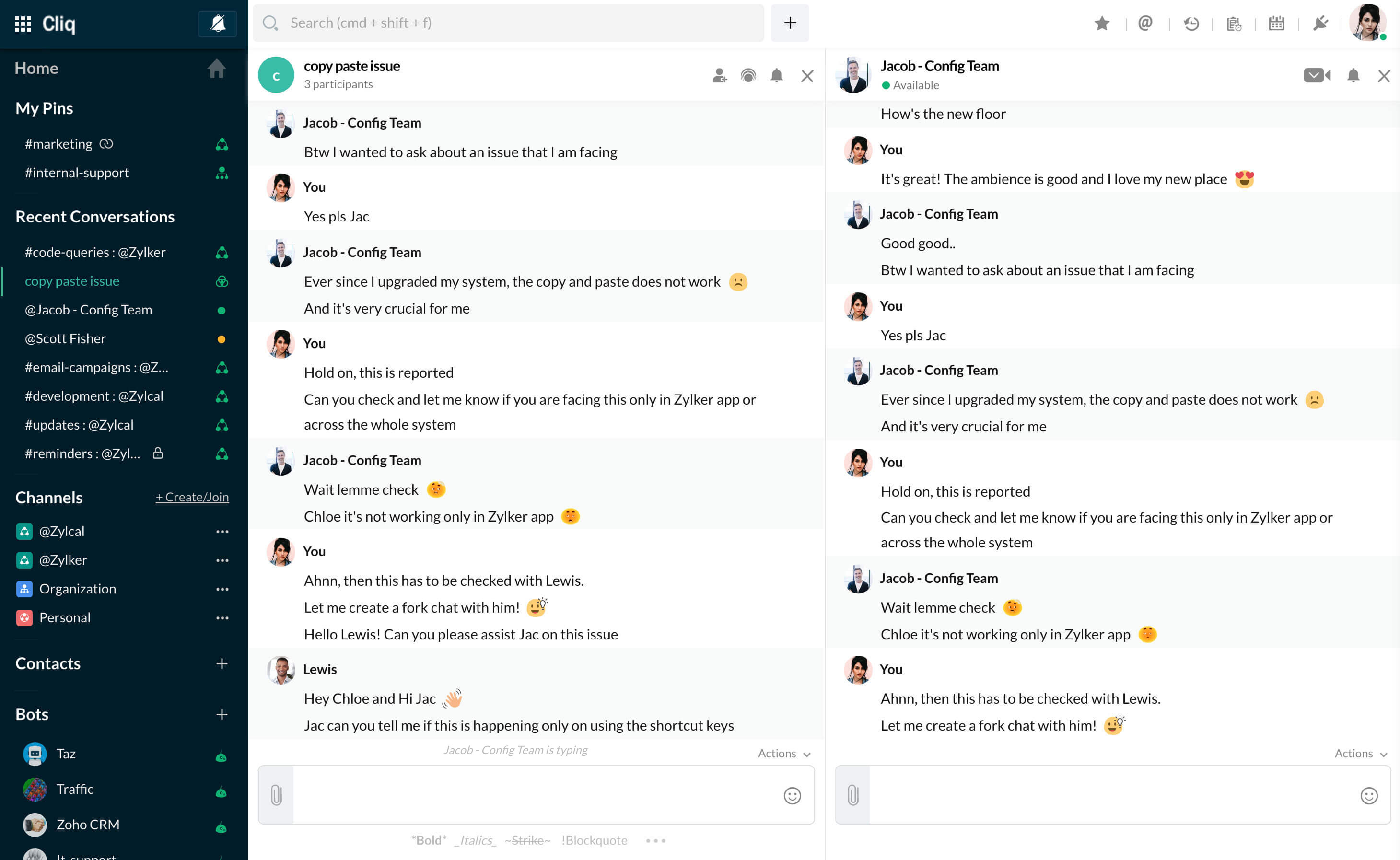The image size is (1400, 860).
Task: Open the user profile avatar
Action: pos(1367,23)
